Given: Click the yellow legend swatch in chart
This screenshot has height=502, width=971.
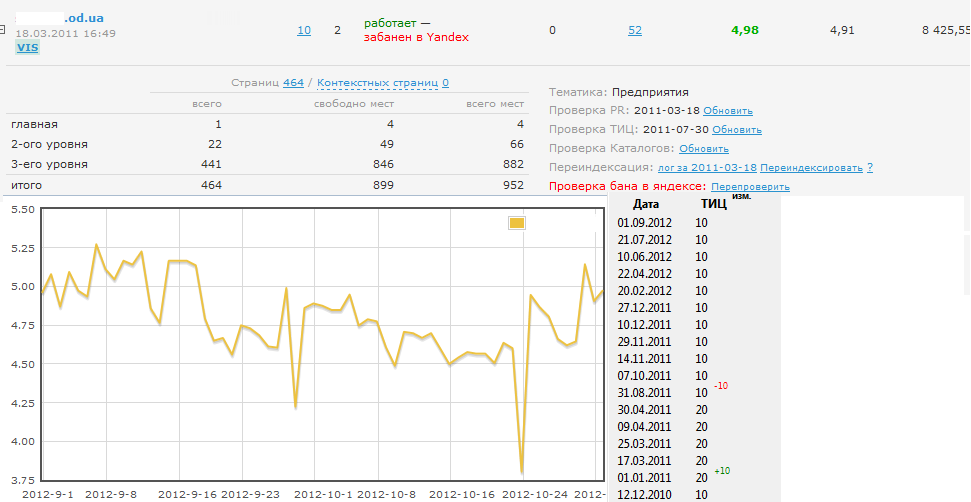Looking at the screenshot, I should click(x=517, y=223).
